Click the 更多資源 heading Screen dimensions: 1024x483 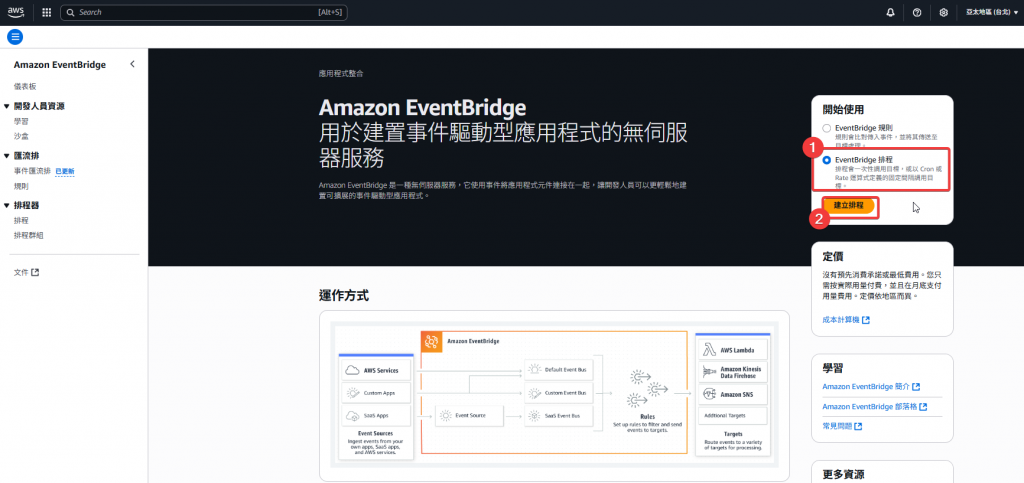click(843, 475)
